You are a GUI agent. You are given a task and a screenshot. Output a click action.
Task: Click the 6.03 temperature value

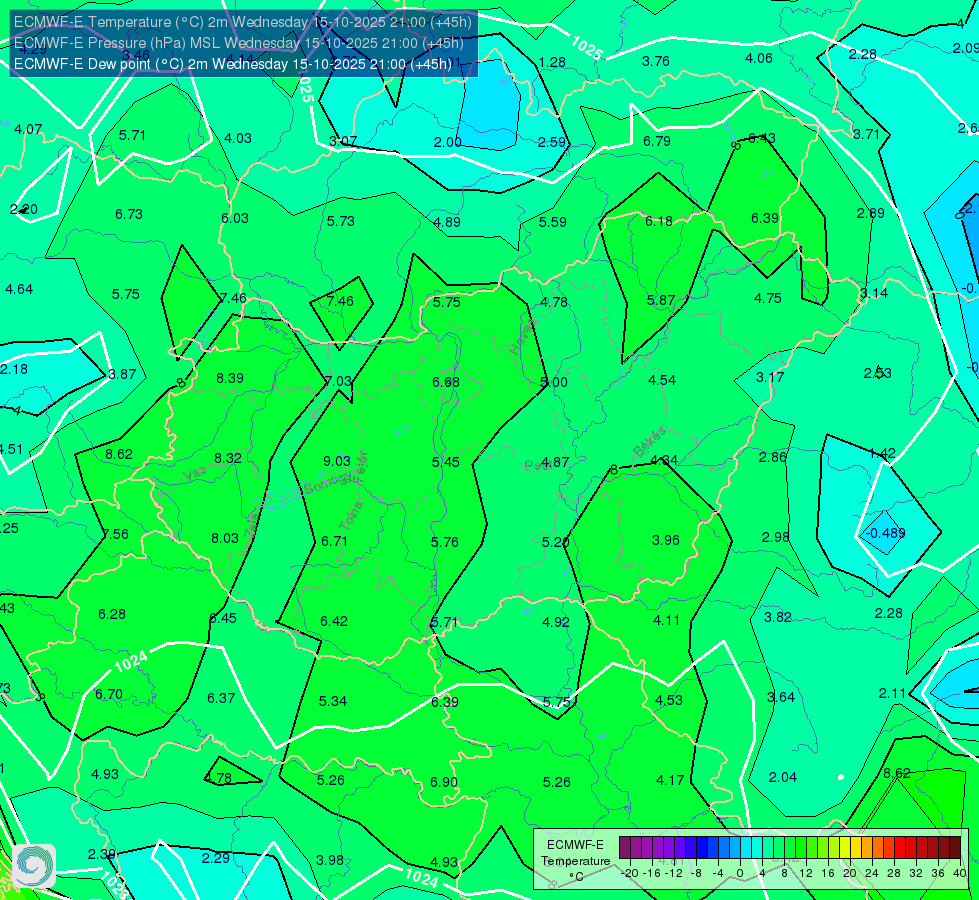[235, 218]
